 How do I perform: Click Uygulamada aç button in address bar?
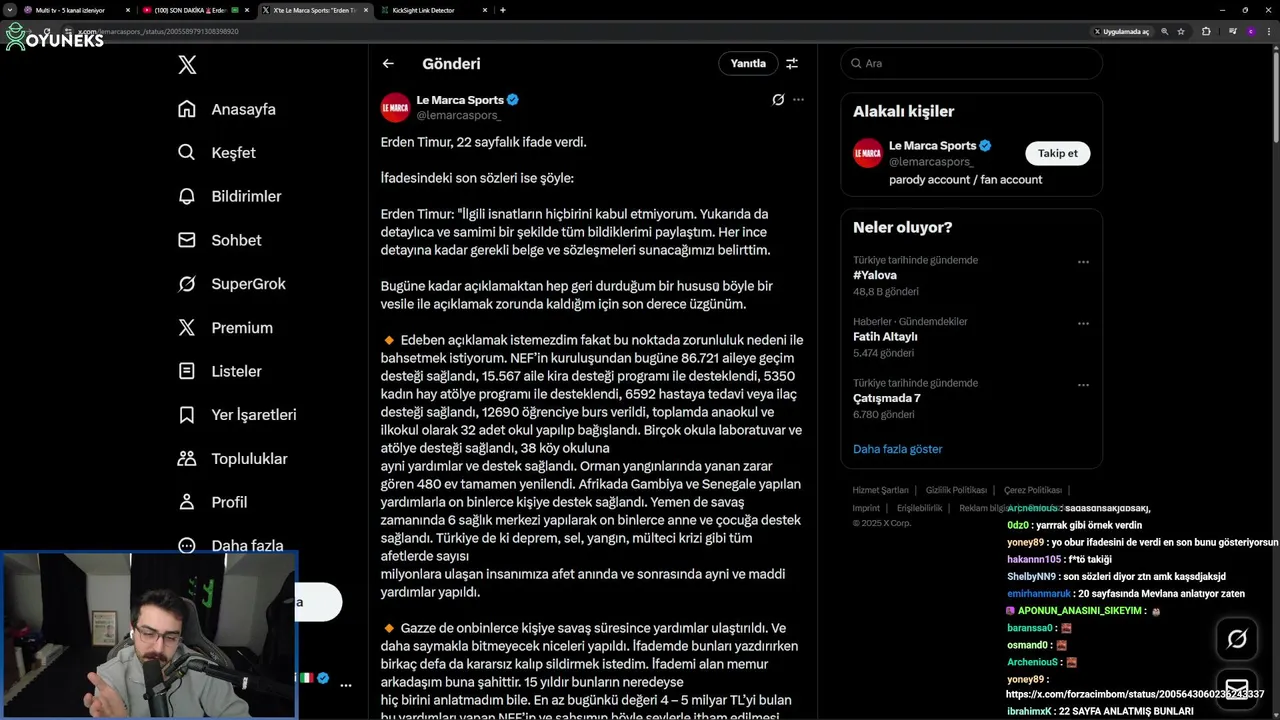point(1121,32)
